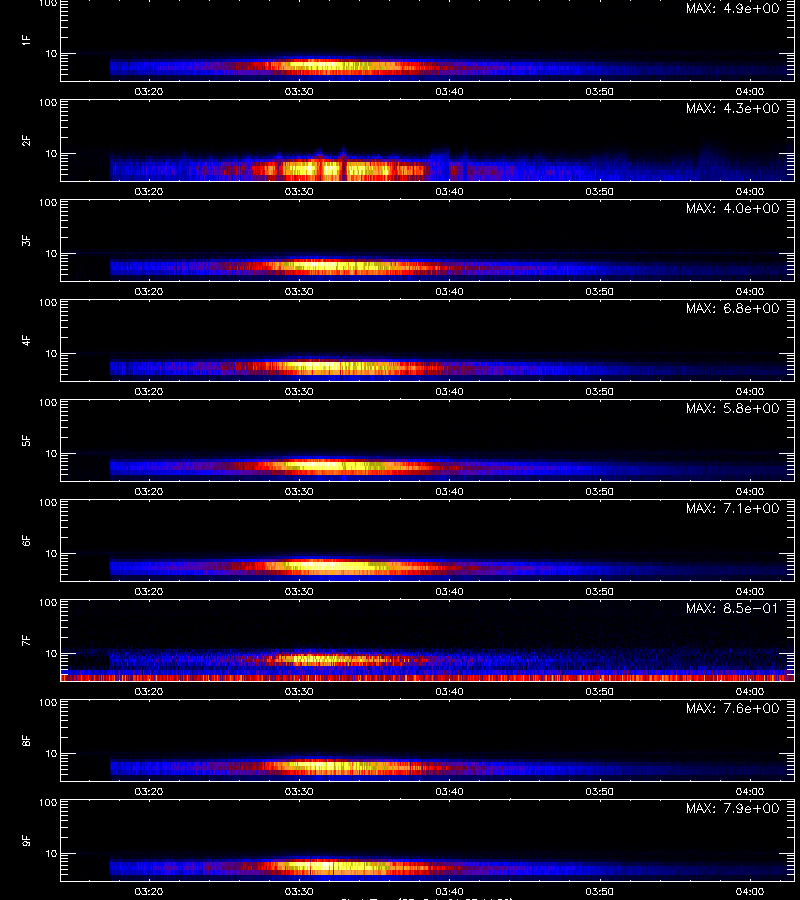Select the 03:20 tick label under panel 9F
This screenshot has width=800, height=900.
pyautogui.click(x=149, y=891)
